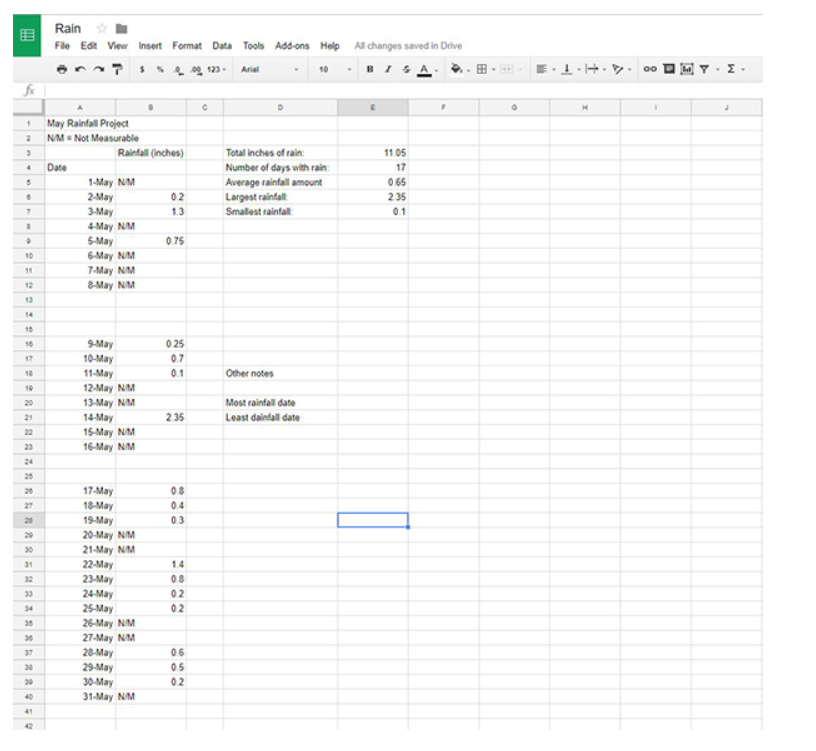
Task: Click the Insert comment icon
Action: [669, 69]
